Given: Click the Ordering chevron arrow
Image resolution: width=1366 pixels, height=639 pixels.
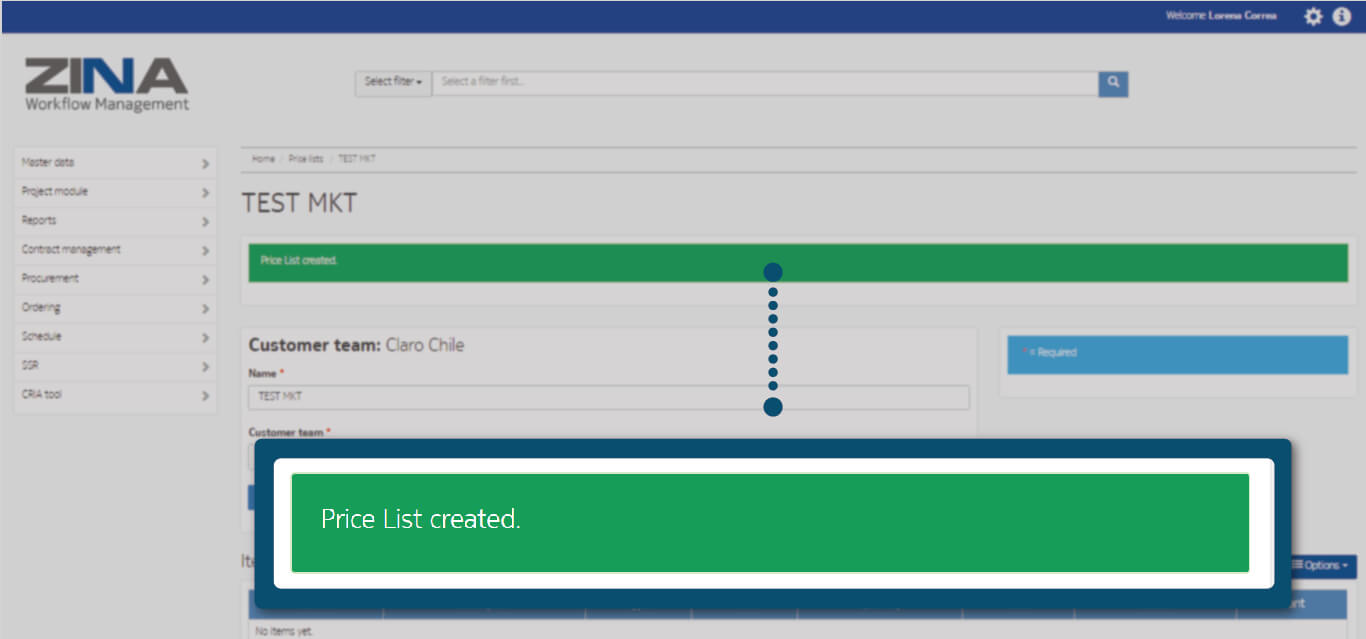Looking at the screenshot, I should (x=205, y=309).
